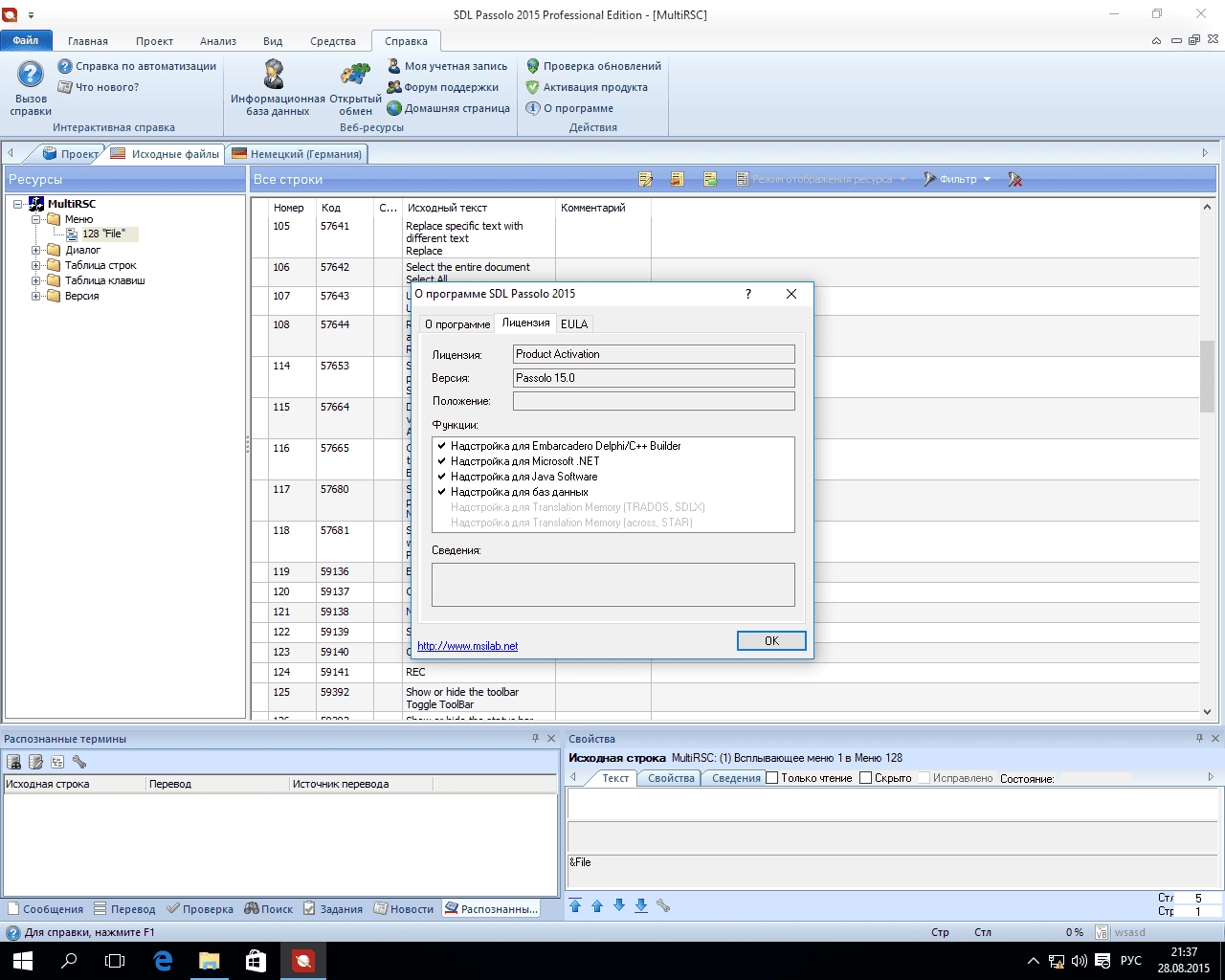Click wrench icon in Распознанные термины toolbar
1225x980 pixels.
click(x=79, y=762)
